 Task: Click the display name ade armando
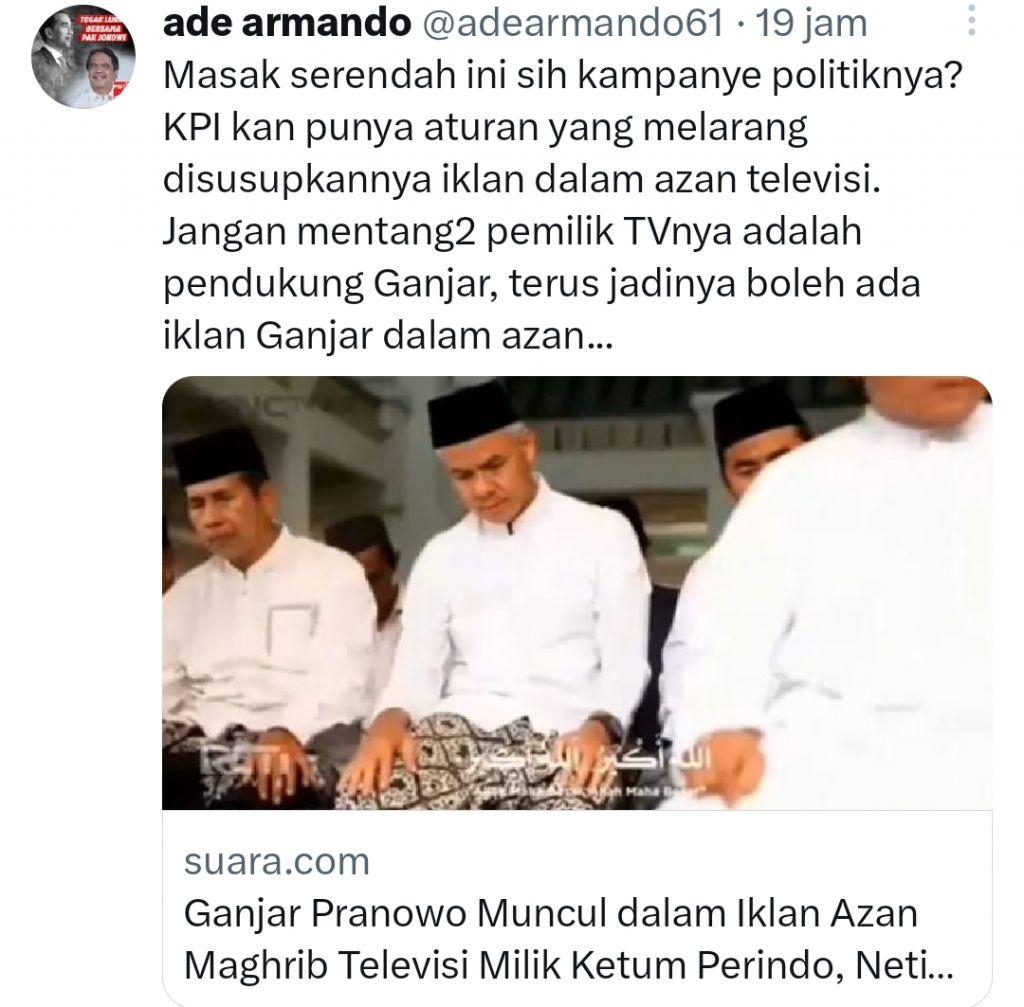[x=287, y=24]
